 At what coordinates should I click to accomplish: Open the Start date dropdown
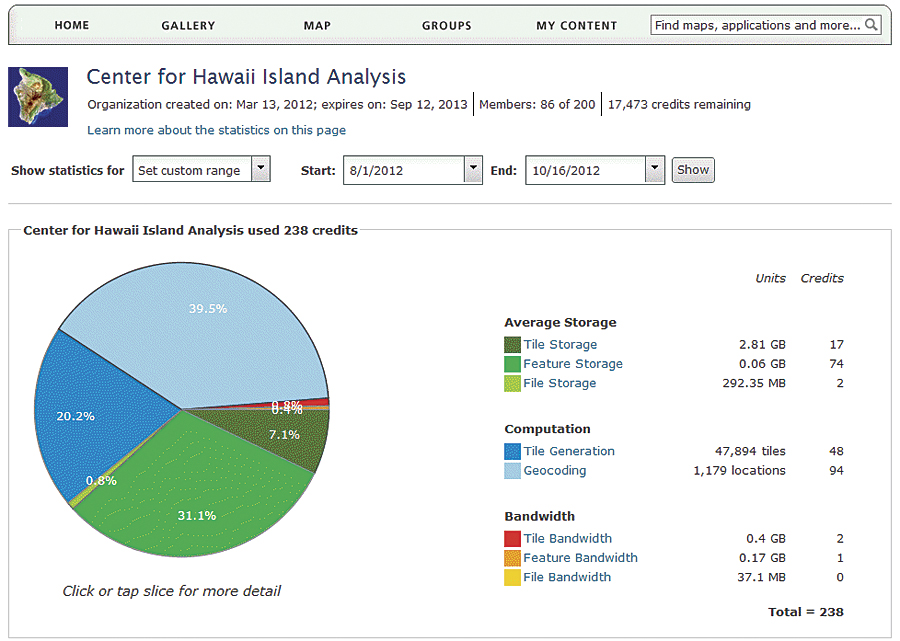point(473,170)
